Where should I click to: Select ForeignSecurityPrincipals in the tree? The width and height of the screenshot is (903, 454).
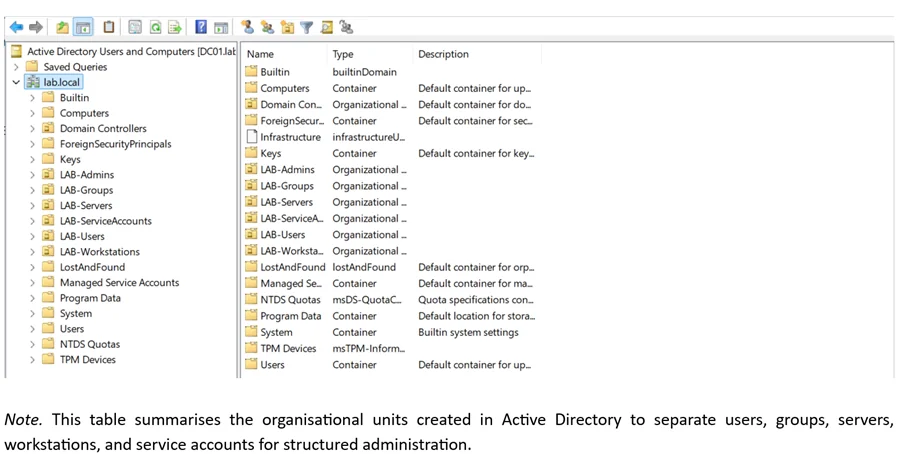coord(115,144)
